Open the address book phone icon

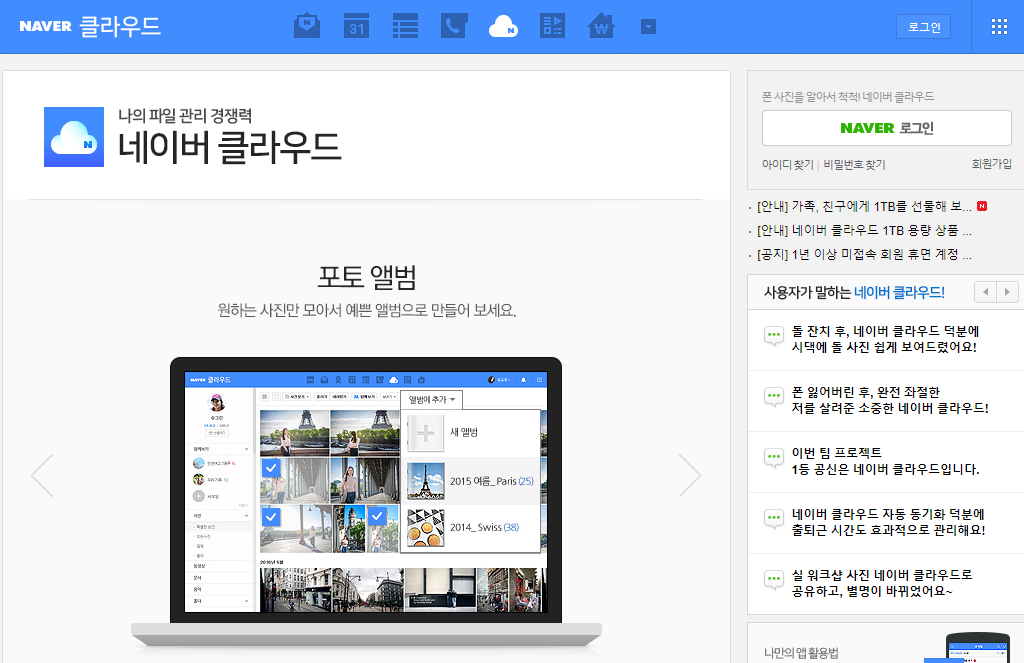click(x=454, y=26)
